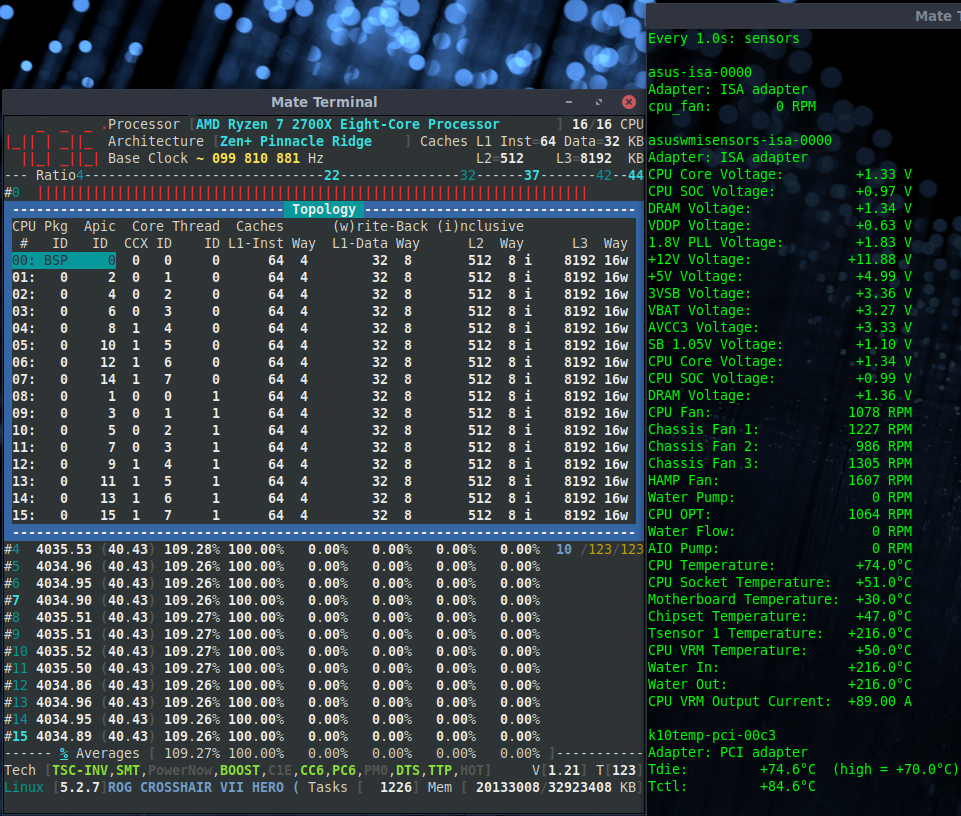This screenshot has height=816, width=961.
Task: Click 'Every 1.0s: sensors' header in right terminal
Action: (x=724, y=39)
